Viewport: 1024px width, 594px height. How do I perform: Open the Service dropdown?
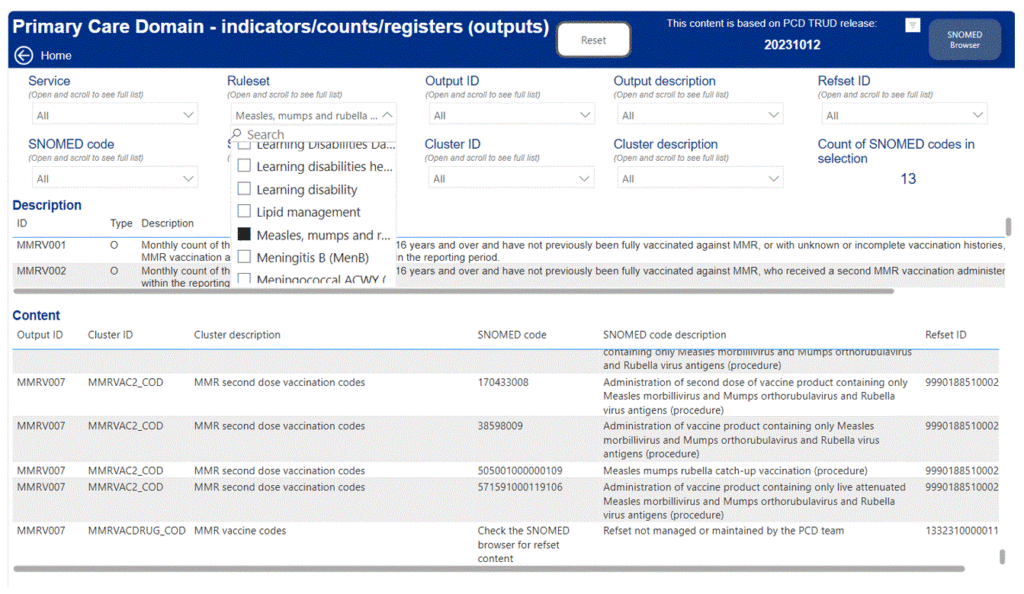(115, 115)
